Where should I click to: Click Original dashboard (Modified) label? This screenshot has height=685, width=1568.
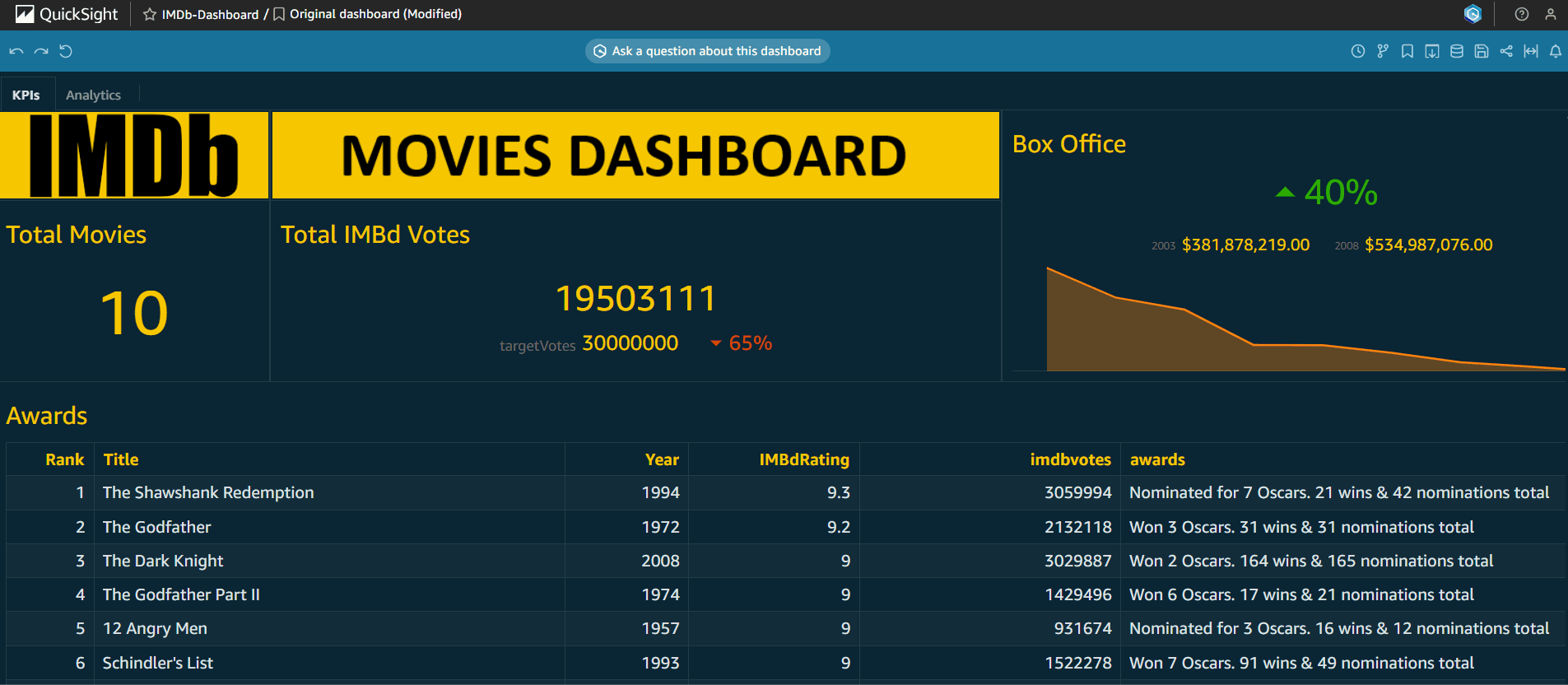point(375,14)
